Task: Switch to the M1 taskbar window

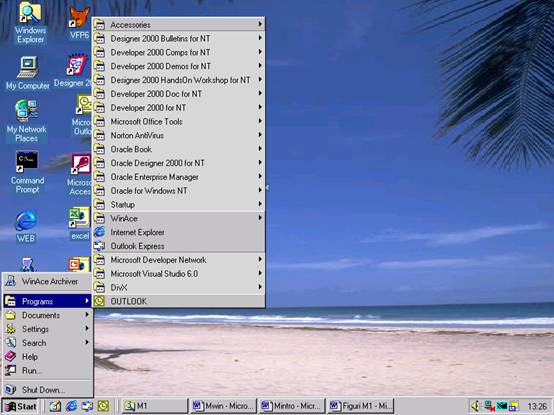Action: point(154,406)
